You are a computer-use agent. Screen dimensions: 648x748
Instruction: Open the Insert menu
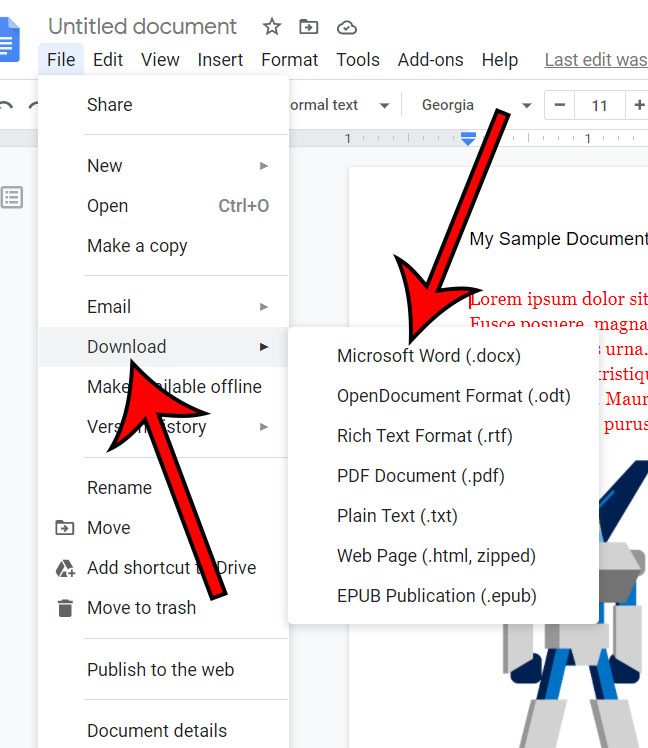tap(220, 60)
